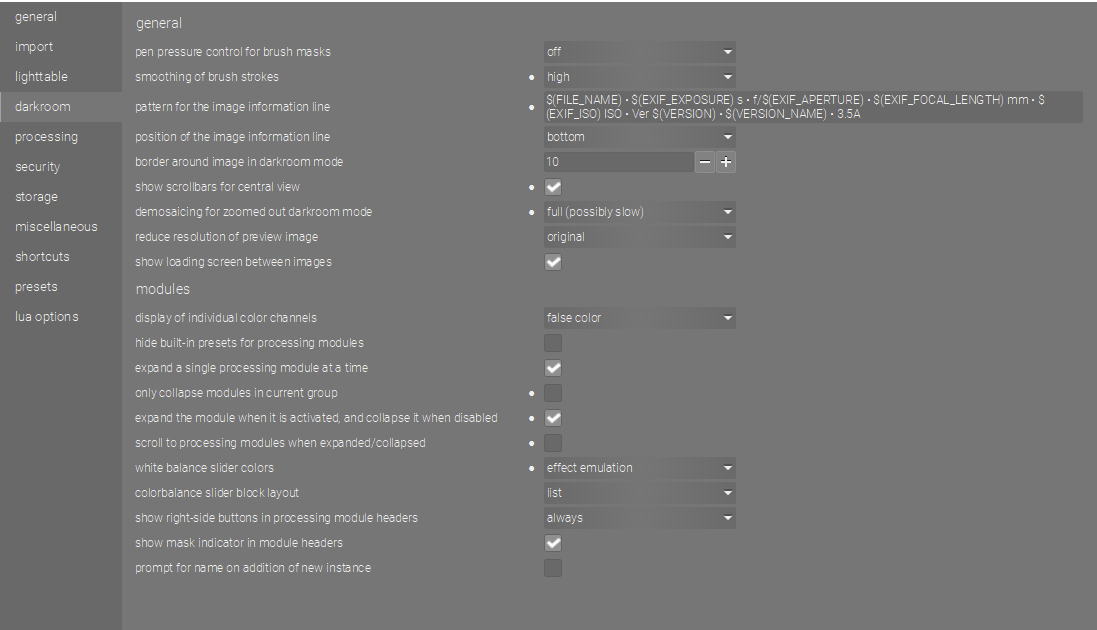Check prompt for name on new instance
This screenshot has width=1097, height=630.
point(553,568)
